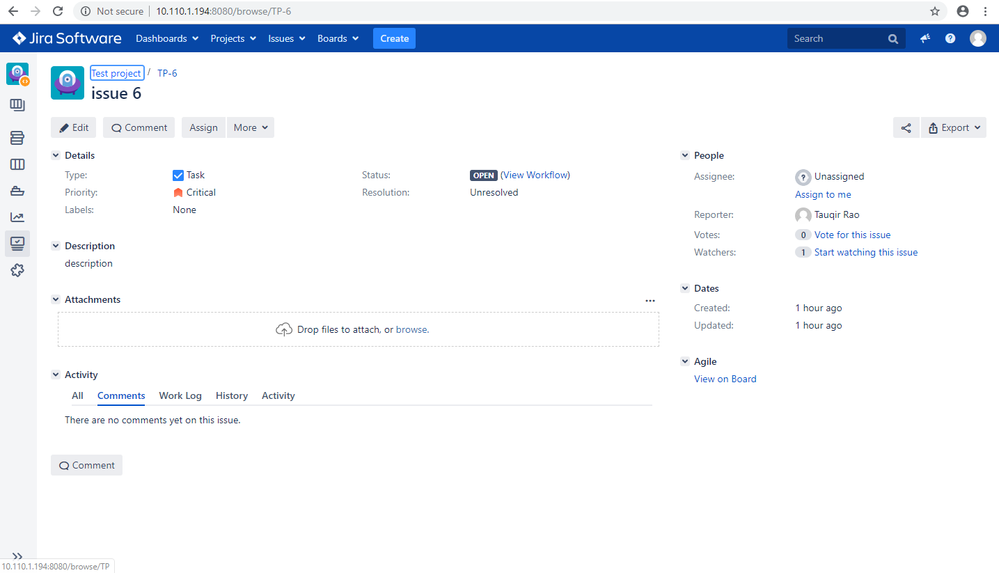
Task: Open the Issues menu
Action: pyautogui.click(x=286, y=38)
